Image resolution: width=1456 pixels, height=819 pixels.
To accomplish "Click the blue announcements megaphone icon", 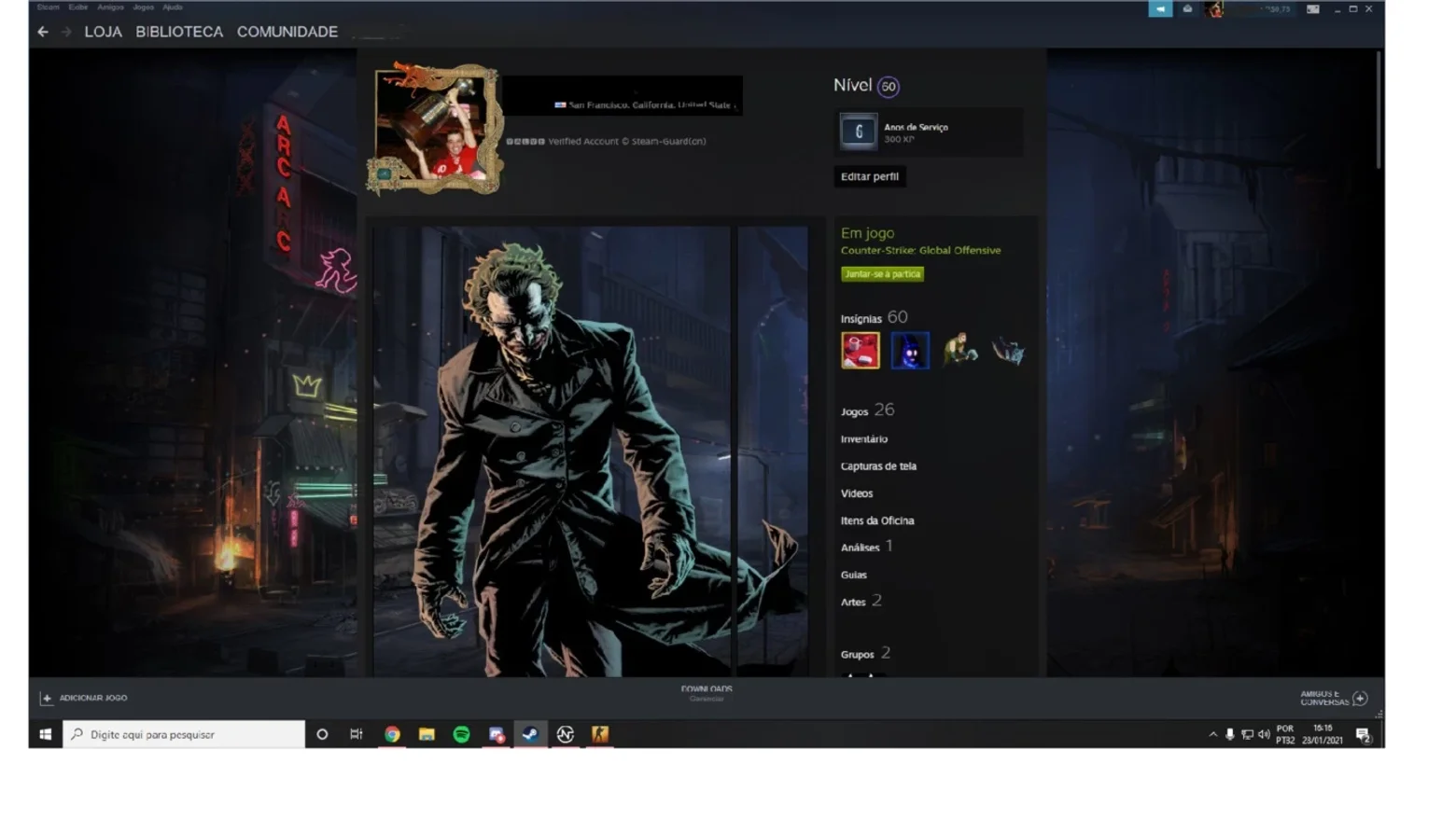I will click(x=1160, y=9).
